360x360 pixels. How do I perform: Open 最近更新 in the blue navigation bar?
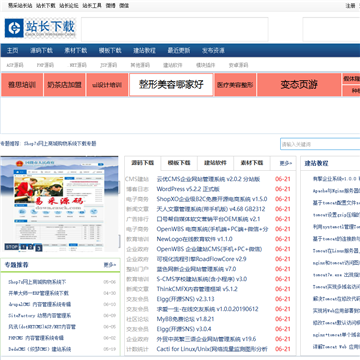[x=179, y=51]
